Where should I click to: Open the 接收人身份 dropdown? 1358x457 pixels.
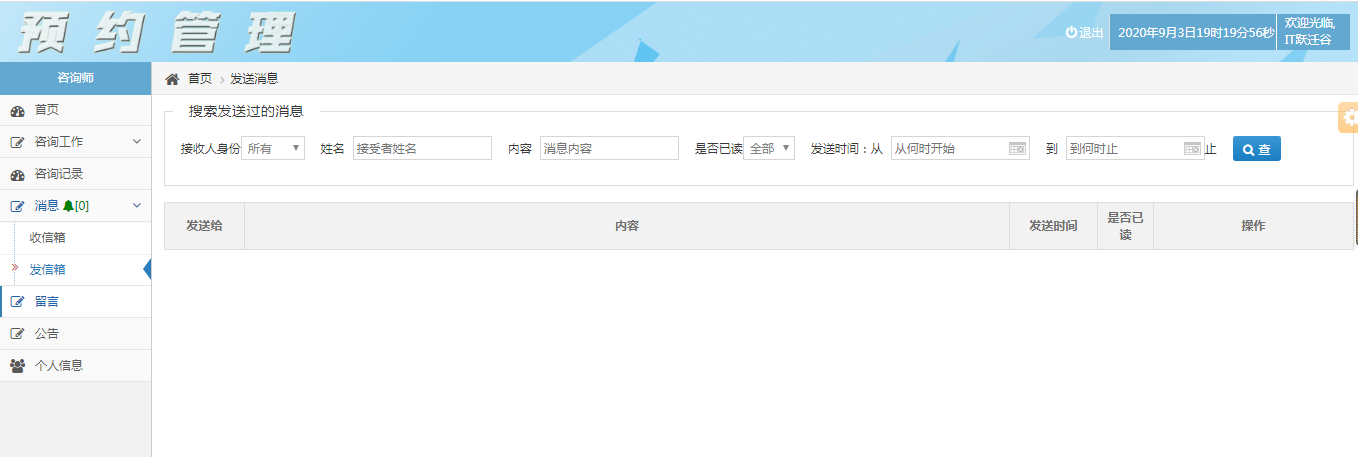[x=273, y=148]
